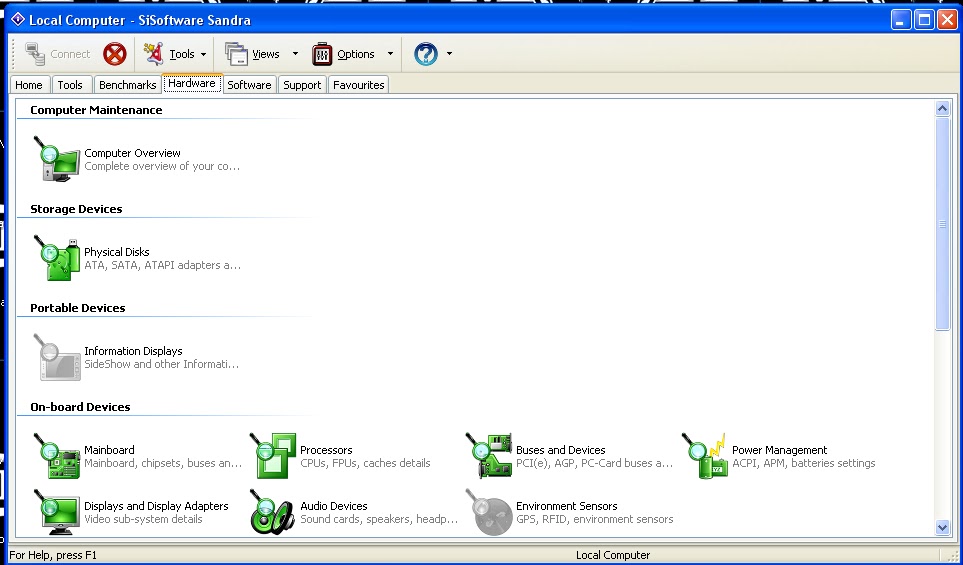Select the 'Environment Sensors' label
Image resolution: width=963 pixels, height=565 pixels.
567,505
